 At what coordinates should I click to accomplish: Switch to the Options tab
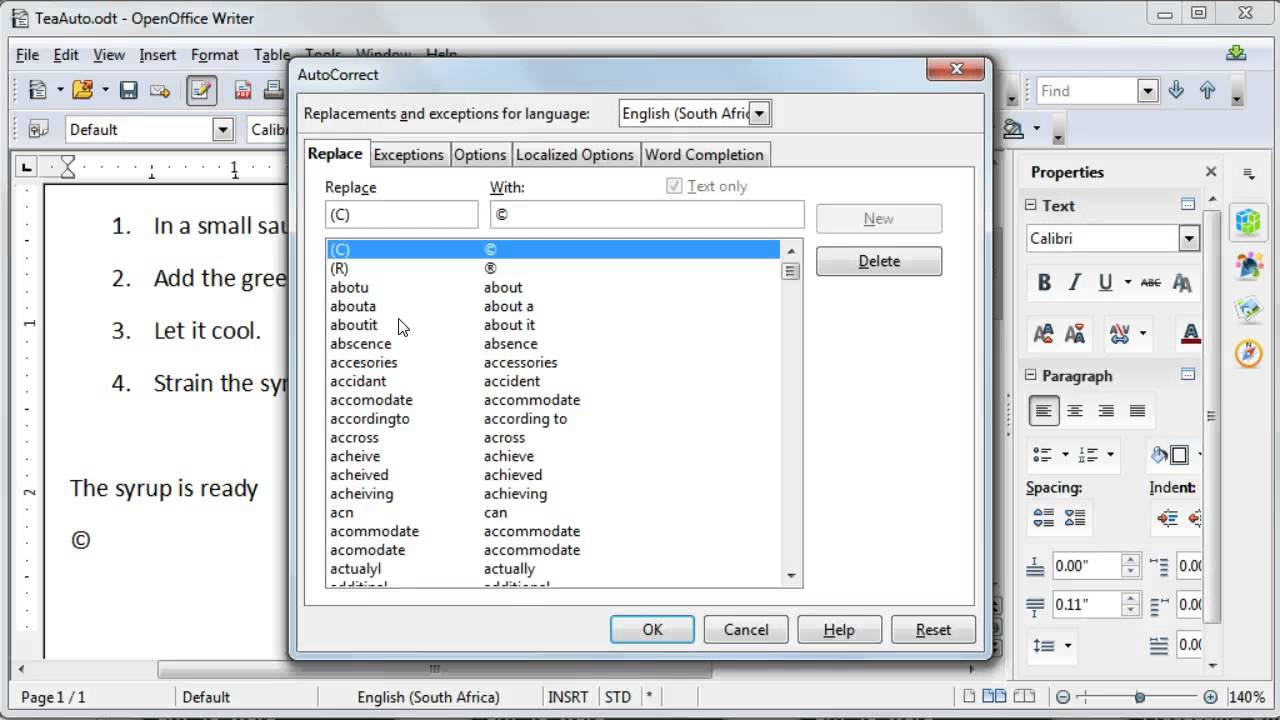(x=480, y=154)
